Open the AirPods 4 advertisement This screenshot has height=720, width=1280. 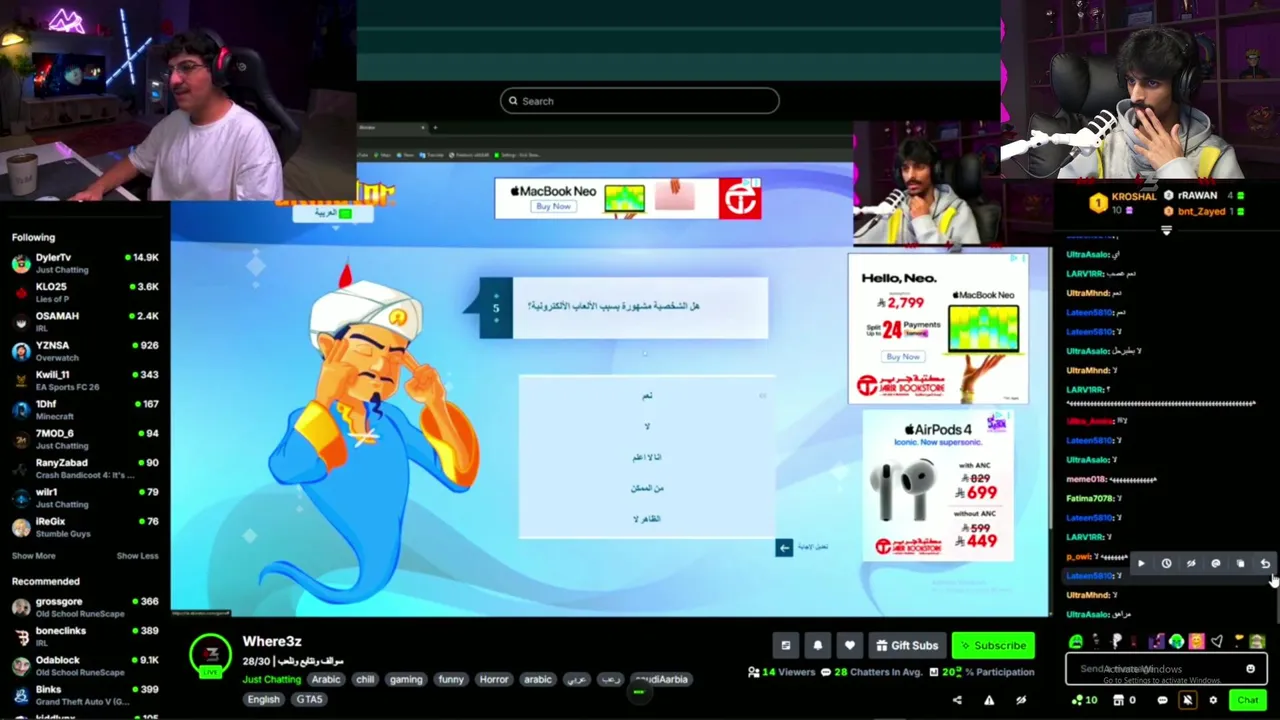pyautogui.click(x=938, y=487)
